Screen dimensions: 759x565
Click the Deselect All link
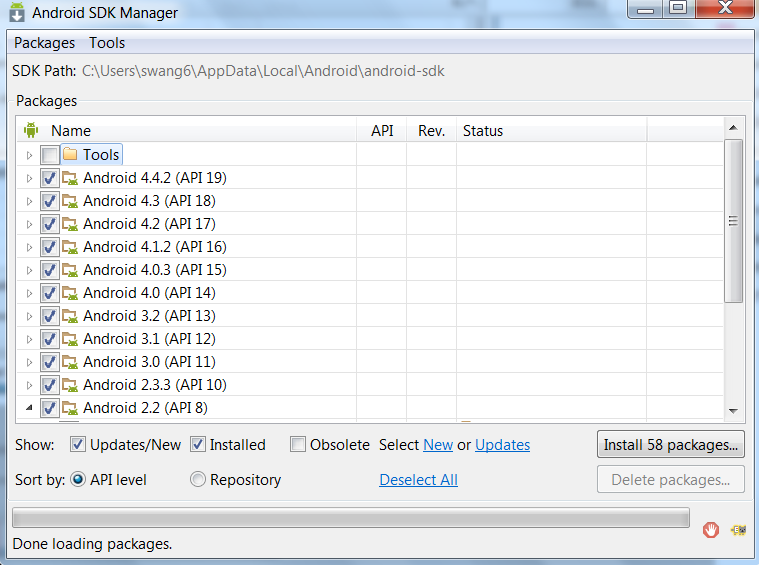click(419, 479)
